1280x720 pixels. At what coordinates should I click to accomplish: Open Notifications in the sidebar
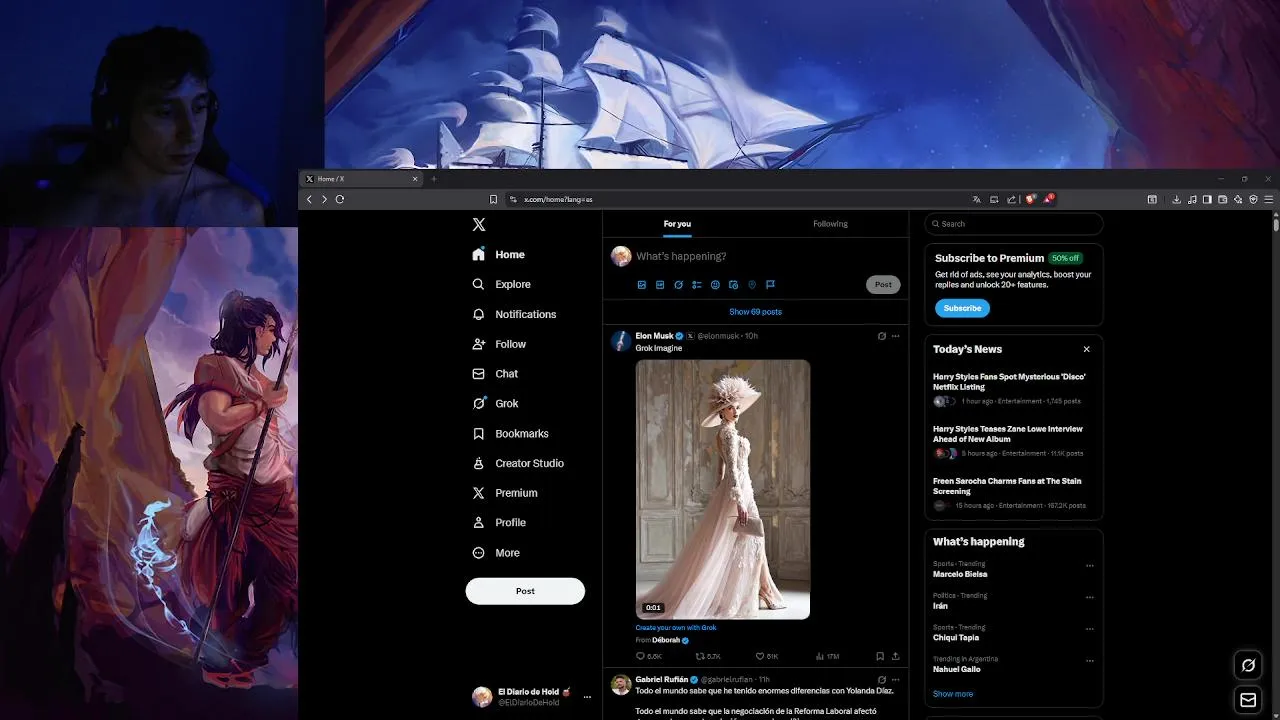514,314
